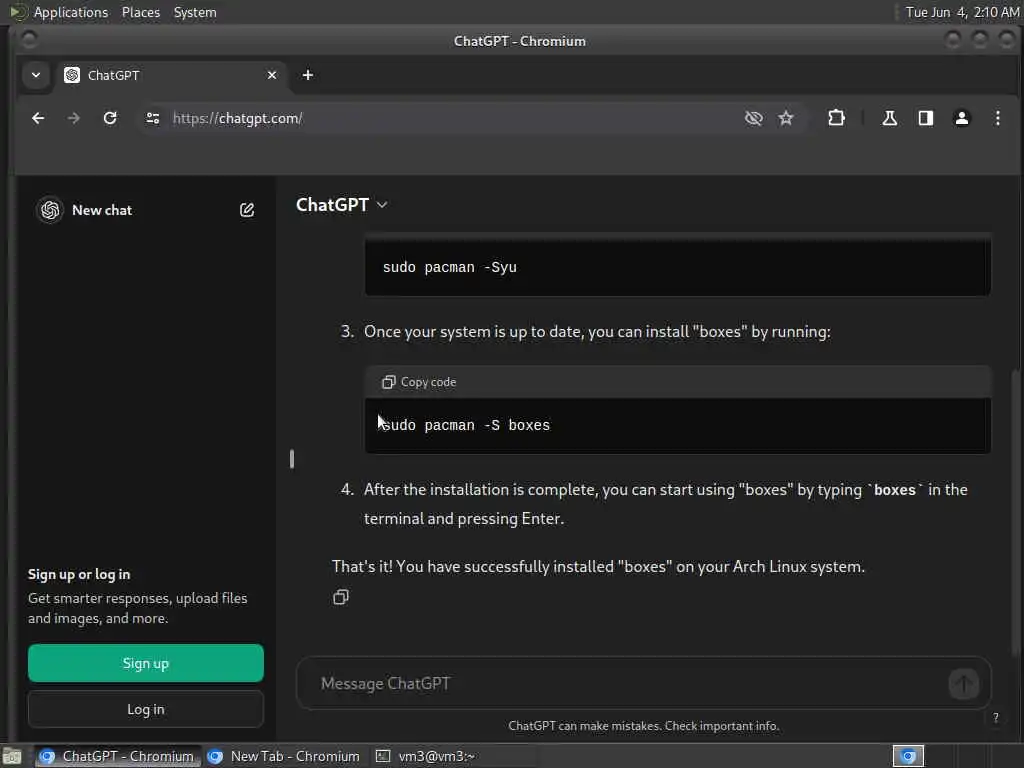Click the show desktop icon in taskbar
This screenshot has width=1024, height=768.
pyautogui.click(x=12, y=756)
